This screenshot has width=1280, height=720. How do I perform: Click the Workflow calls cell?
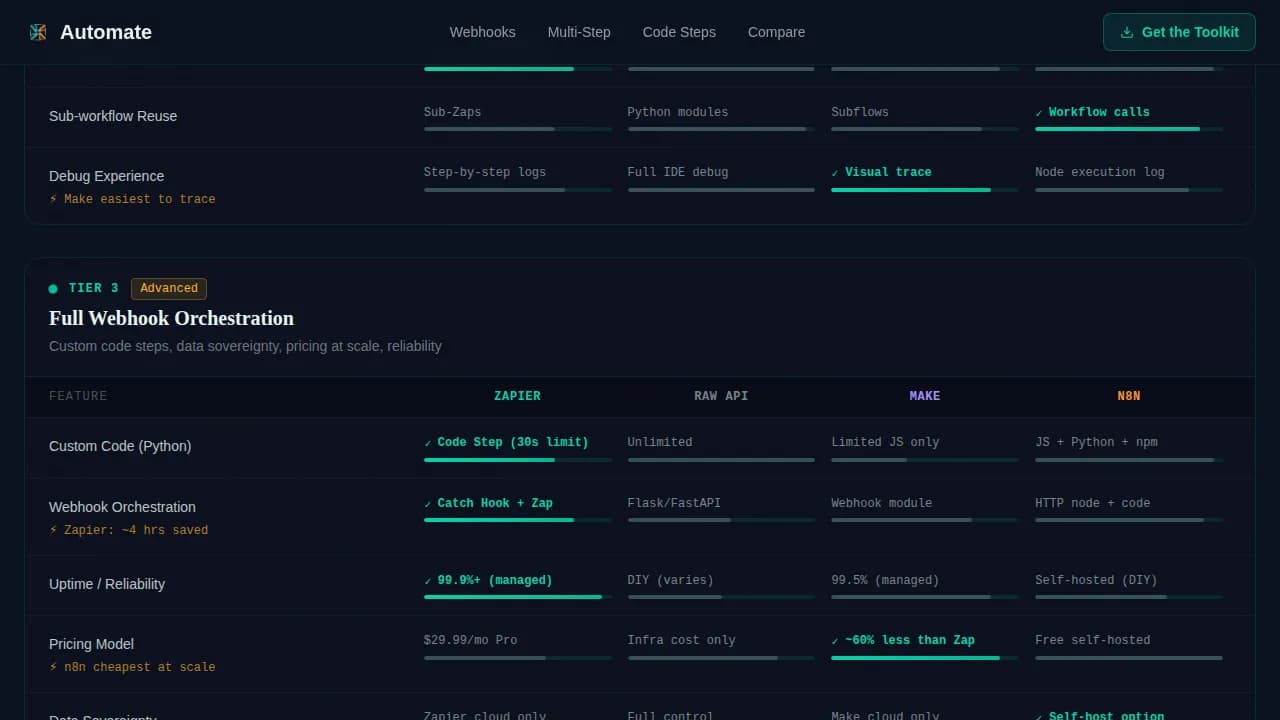(1092, 112)
